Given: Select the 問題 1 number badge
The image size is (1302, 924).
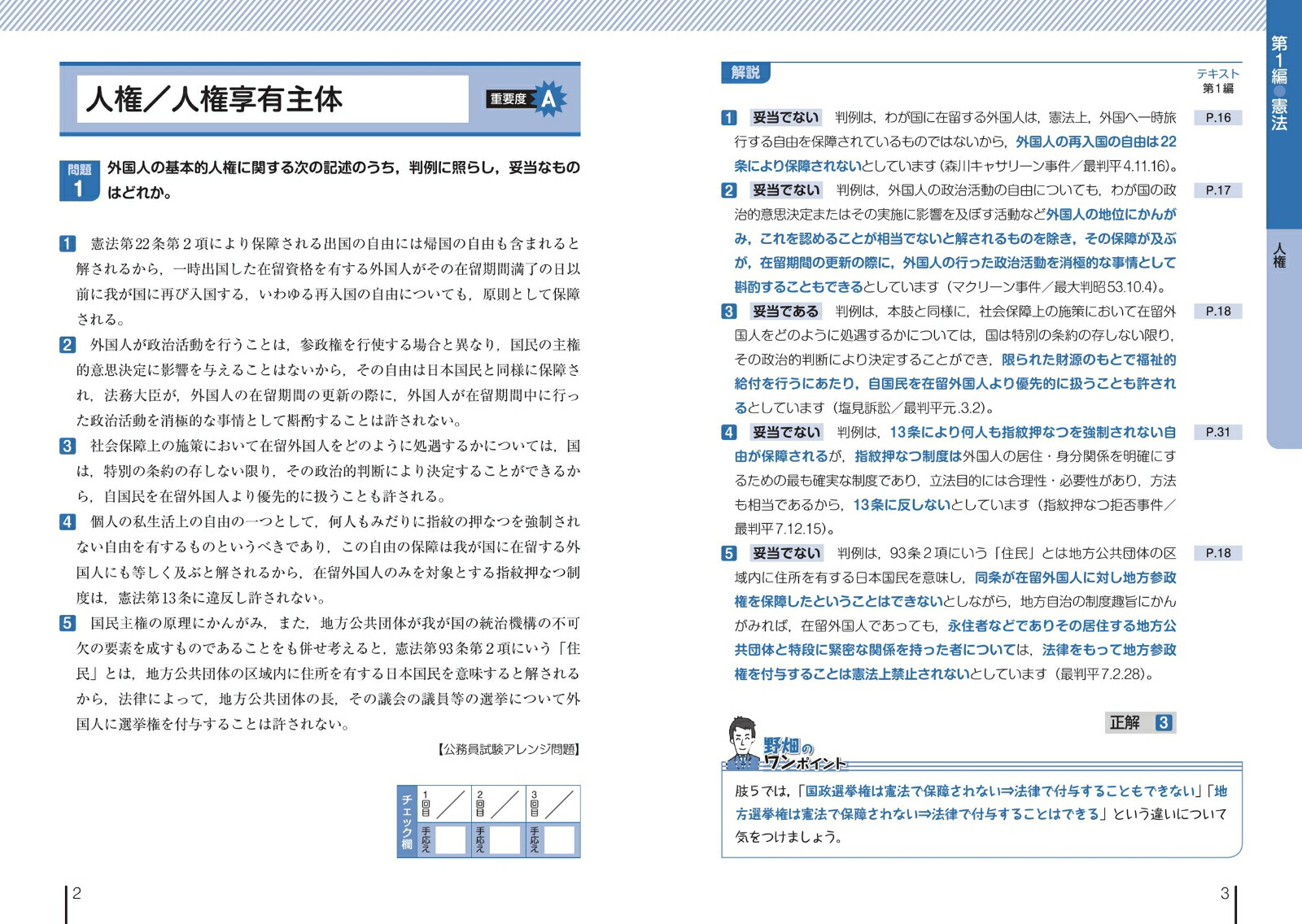Looking at the screenshot, I should (79, 181).
